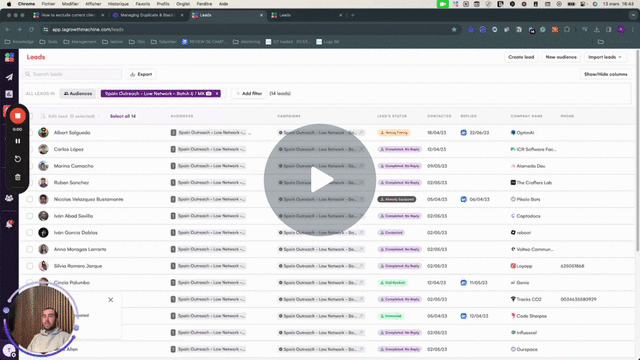Open reply icon in Cinzia Palumbo row
Screen dimensions: 640x360
click(x=463, y=282)
